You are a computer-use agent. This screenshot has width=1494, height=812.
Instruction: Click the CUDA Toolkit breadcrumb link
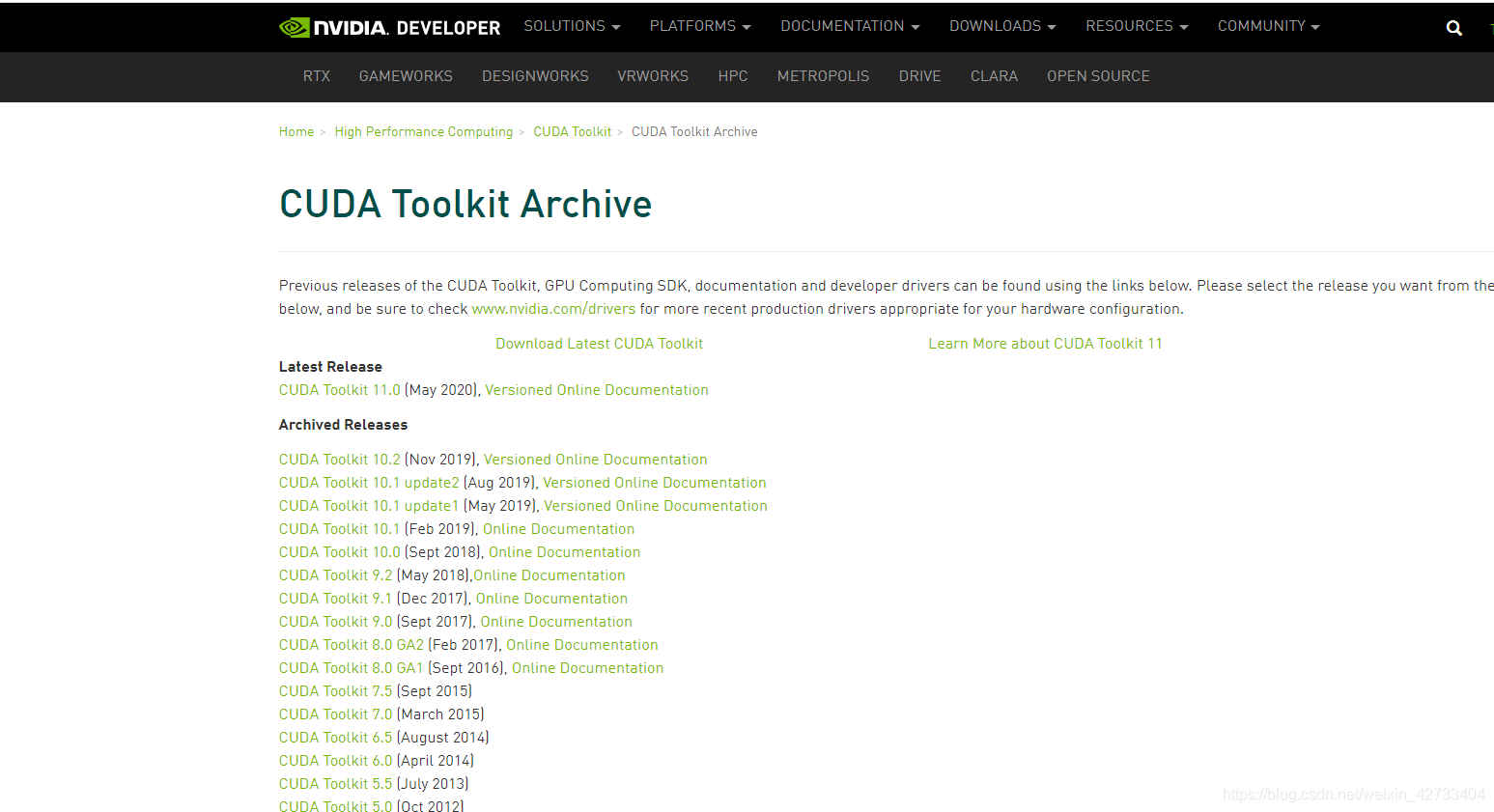pyautogui.click(x=573, y=132)
